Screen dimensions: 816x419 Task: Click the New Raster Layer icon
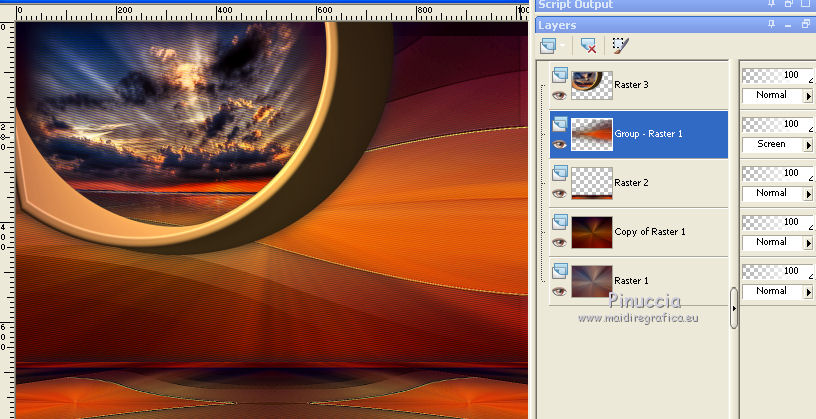pyautogui.click(x=548, y=46)
